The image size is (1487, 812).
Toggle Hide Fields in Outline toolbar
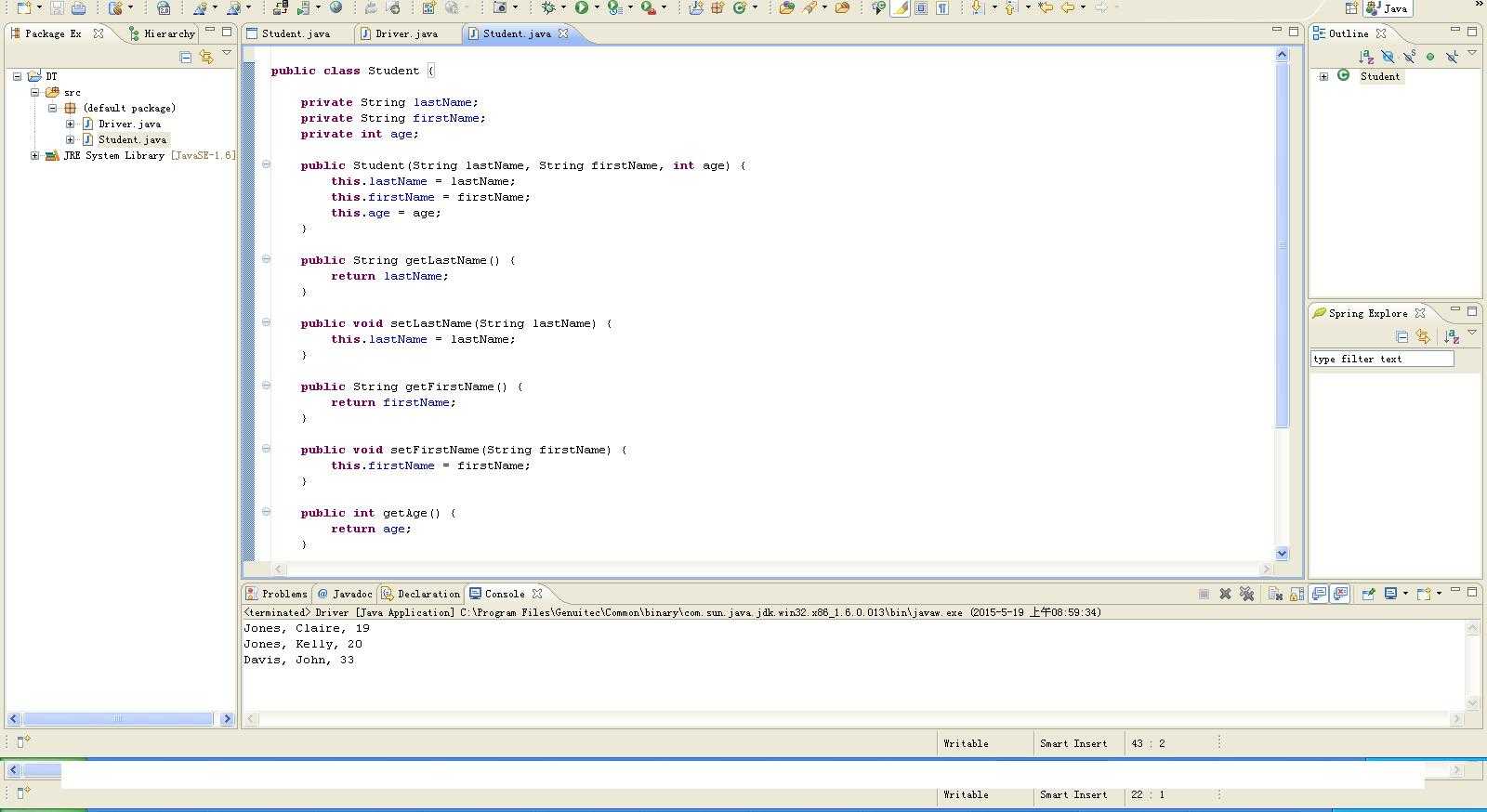(1388, 57)
